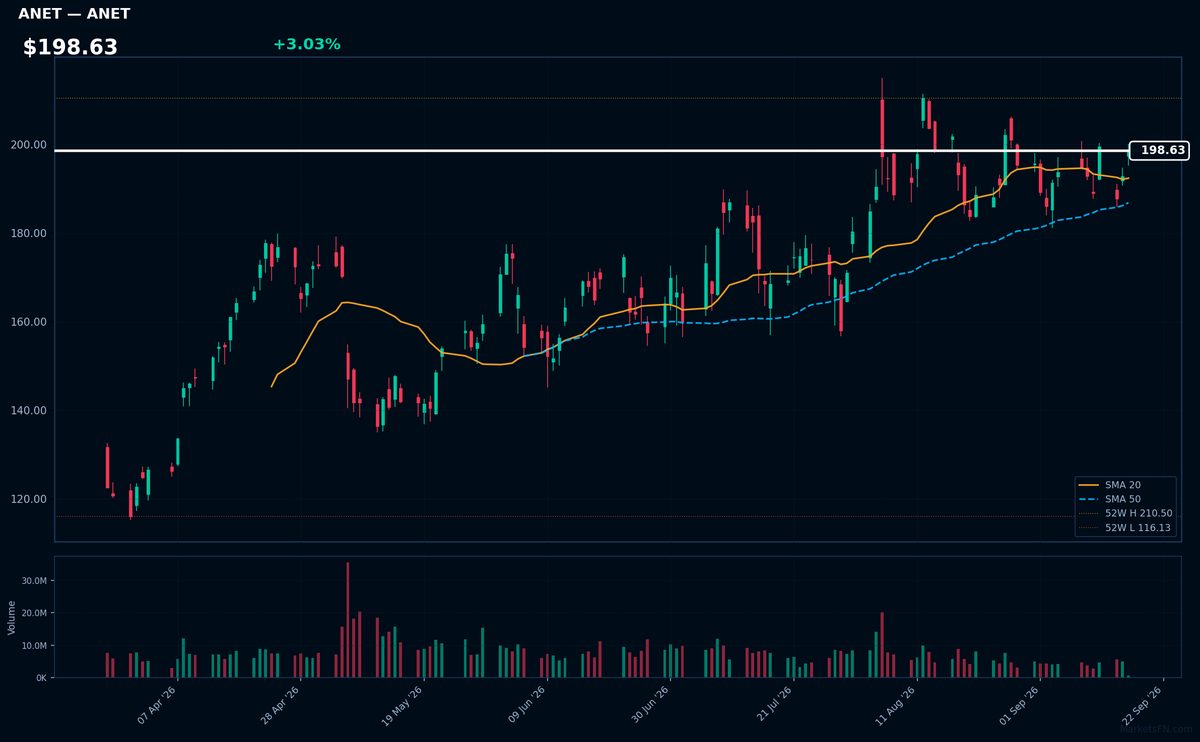Select 52W L 116.13 legend entry
Image resolution: width=1200 pixels, height=742 pixels.
point(1125,527)
